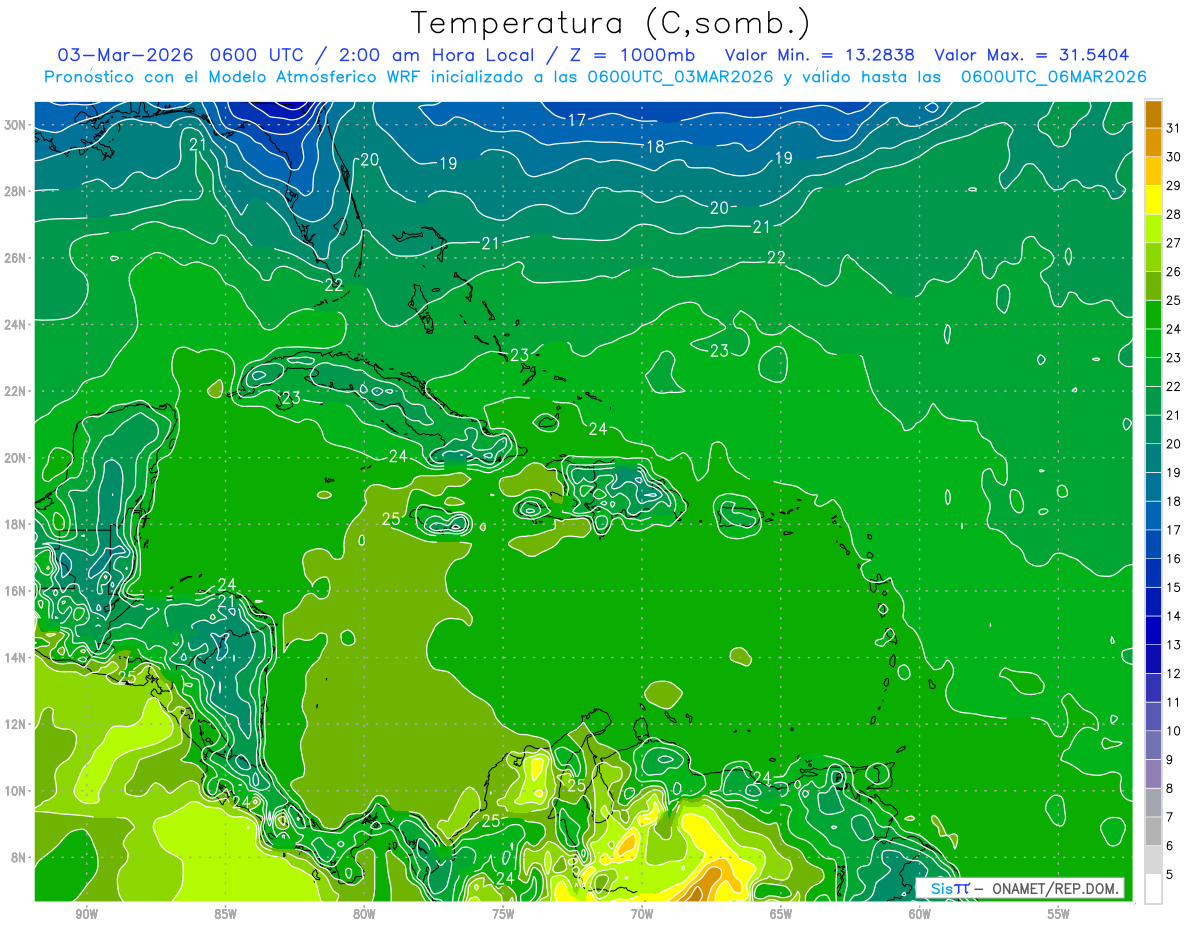This screenshot has width=1200, height=927.
Task: Pick the legend color band between 20 and 21
Action: [x=1153, y=430]
